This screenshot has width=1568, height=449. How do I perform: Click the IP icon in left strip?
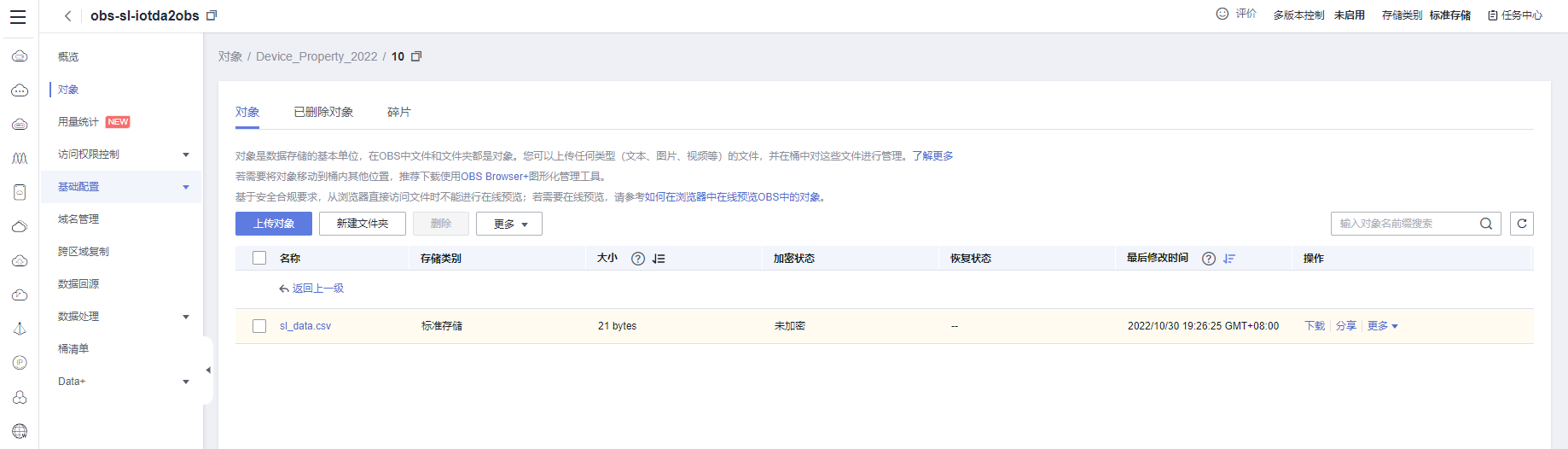pos(20,363)
